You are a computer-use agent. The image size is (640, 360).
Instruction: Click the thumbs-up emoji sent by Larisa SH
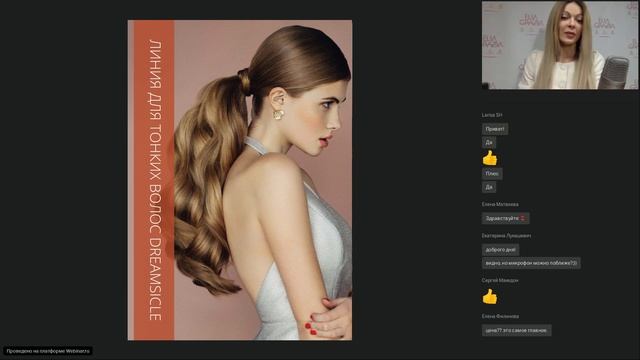[x=490, y=158]
